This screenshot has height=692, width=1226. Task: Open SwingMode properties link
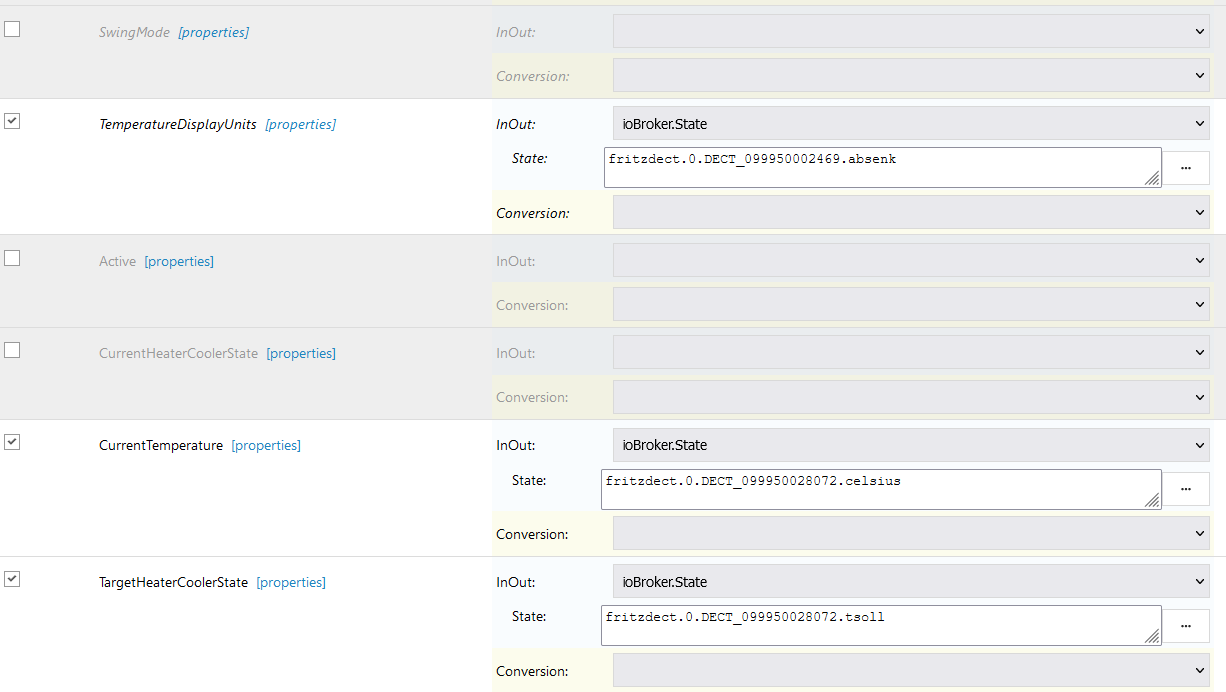click(213, 32)
